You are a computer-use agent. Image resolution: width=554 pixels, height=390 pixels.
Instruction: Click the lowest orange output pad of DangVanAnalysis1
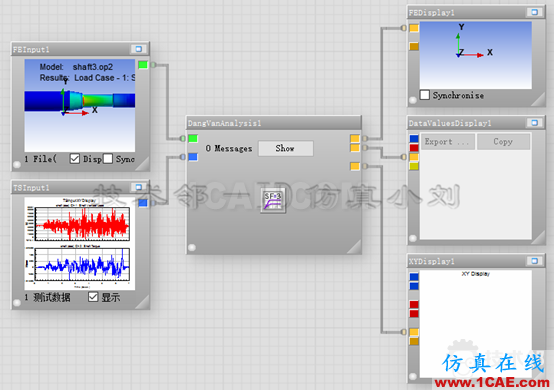coord(355,166)
